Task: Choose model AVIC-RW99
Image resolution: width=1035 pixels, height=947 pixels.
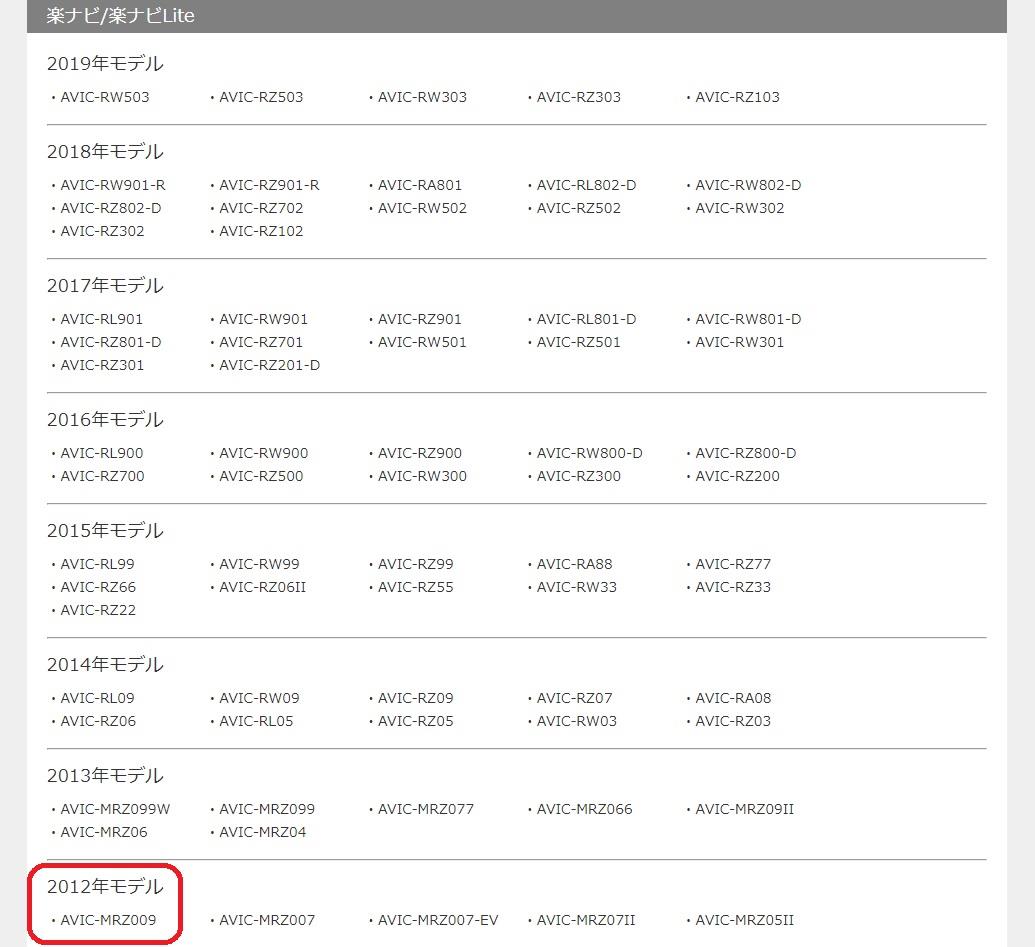Action: click(x=259, y=564)
